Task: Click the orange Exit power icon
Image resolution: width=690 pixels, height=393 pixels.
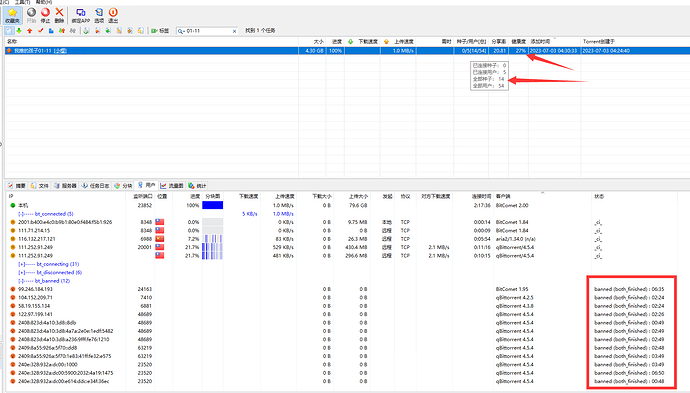Action: [x=113, y=15]
